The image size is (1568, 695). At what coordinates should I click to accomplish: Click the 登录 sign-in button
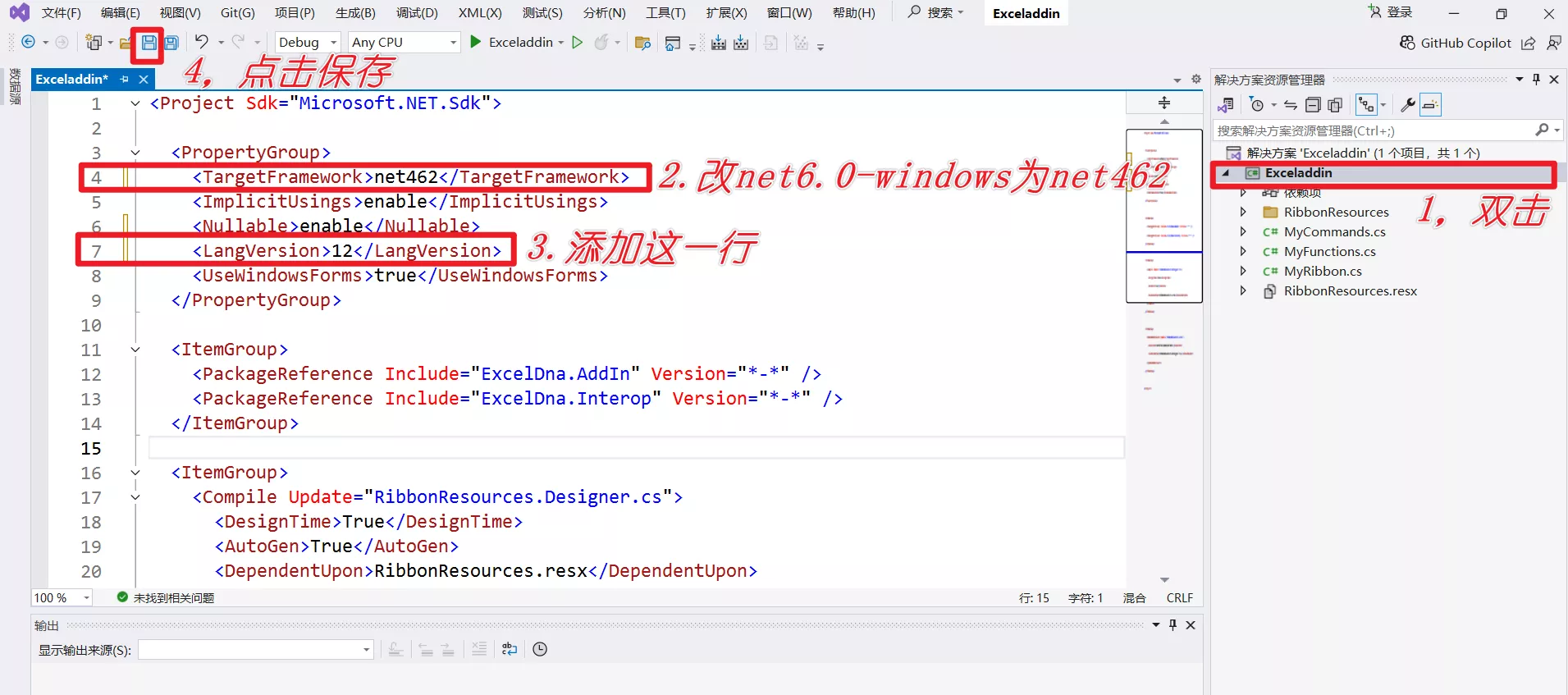[x=1391, y=12]
